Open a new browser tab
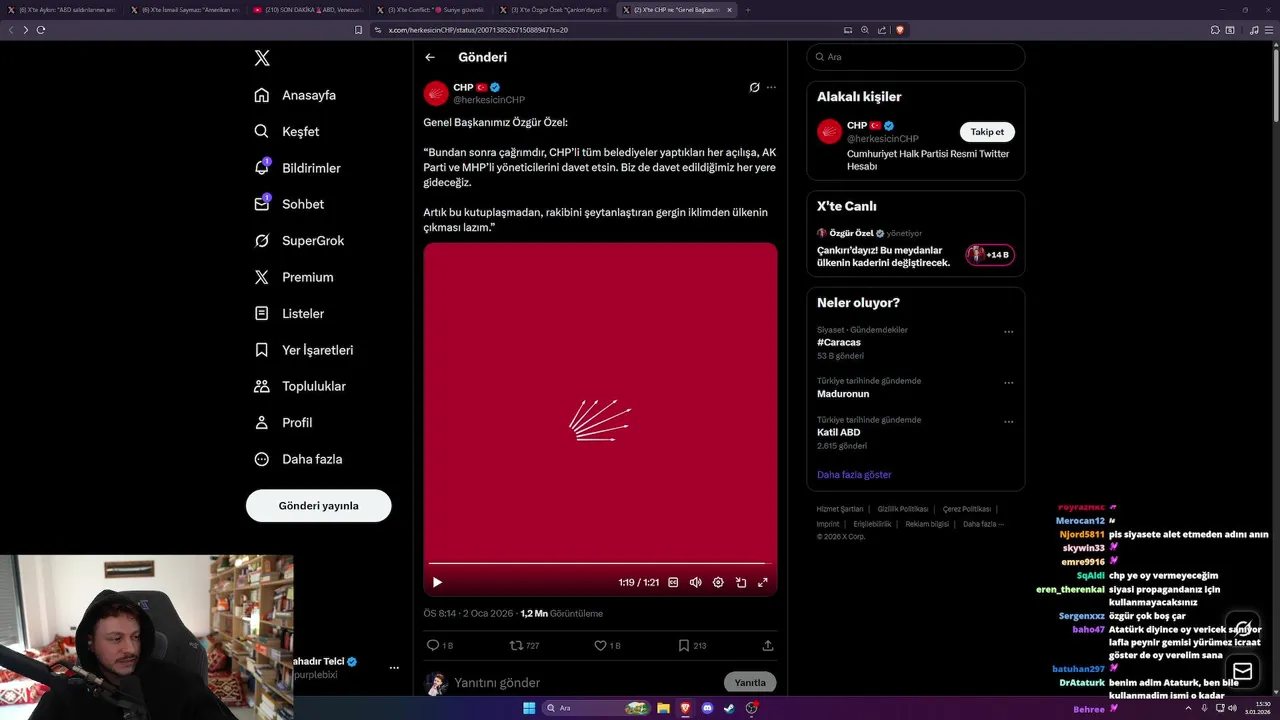Image resolution: width=1280 pixels, height=720 pixels. (x=748, y=10)
